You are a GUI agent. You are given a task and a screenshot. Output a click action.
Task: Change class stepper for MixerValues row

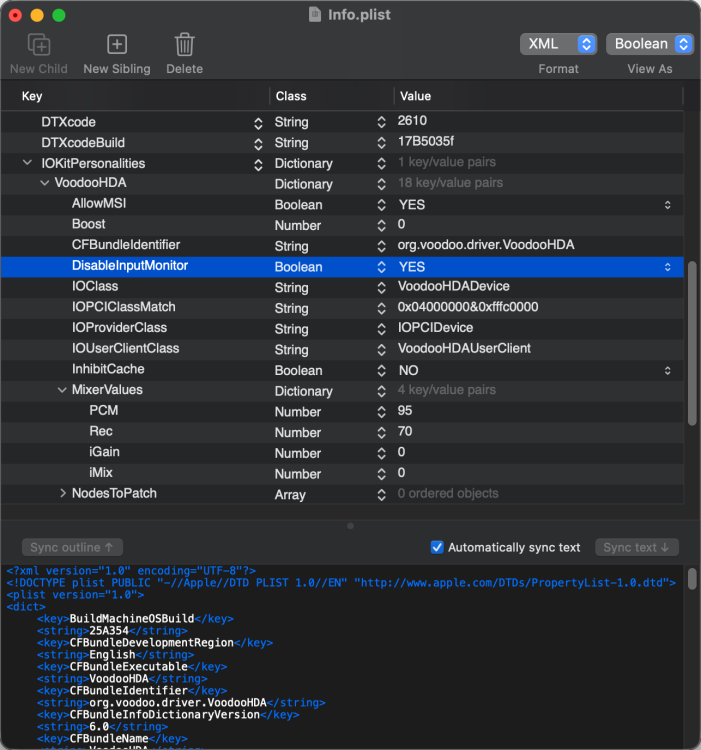coord(381,391)
